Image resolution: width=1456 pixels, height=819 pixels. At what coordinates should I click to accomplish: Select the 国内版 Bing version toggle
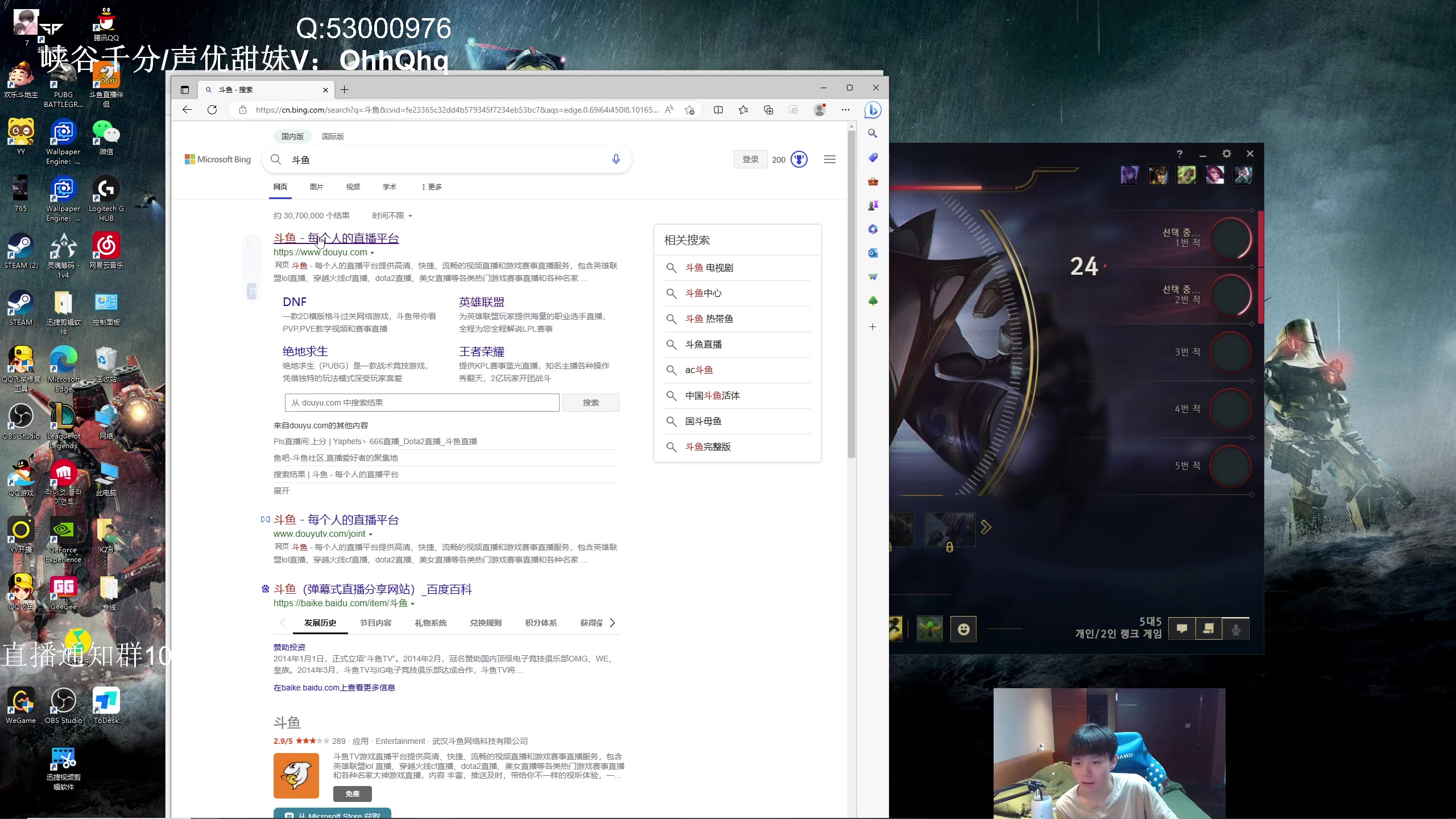point(292,136)
